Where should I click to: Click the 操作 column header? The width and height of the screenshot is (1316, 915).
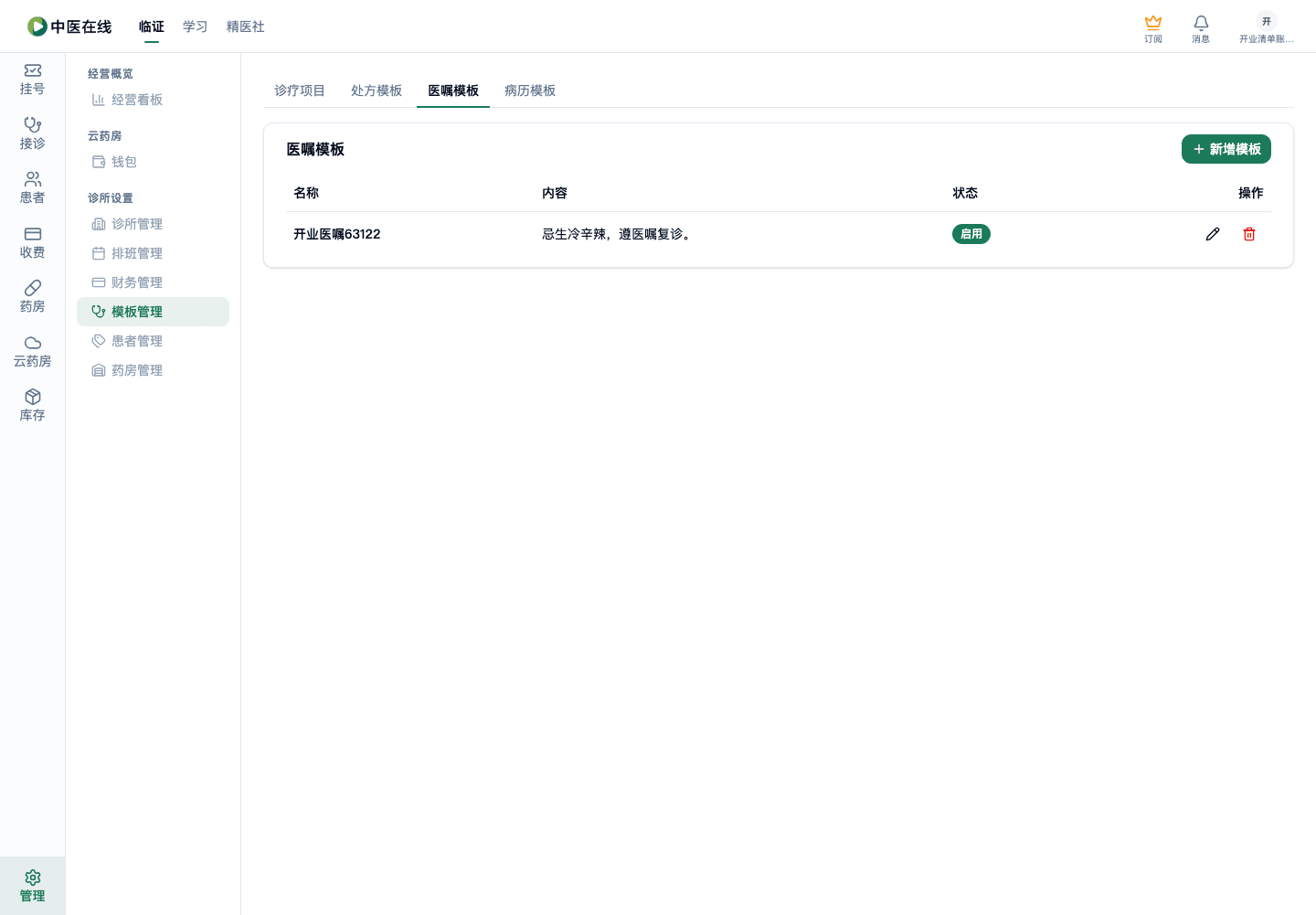pos(1251,193)
